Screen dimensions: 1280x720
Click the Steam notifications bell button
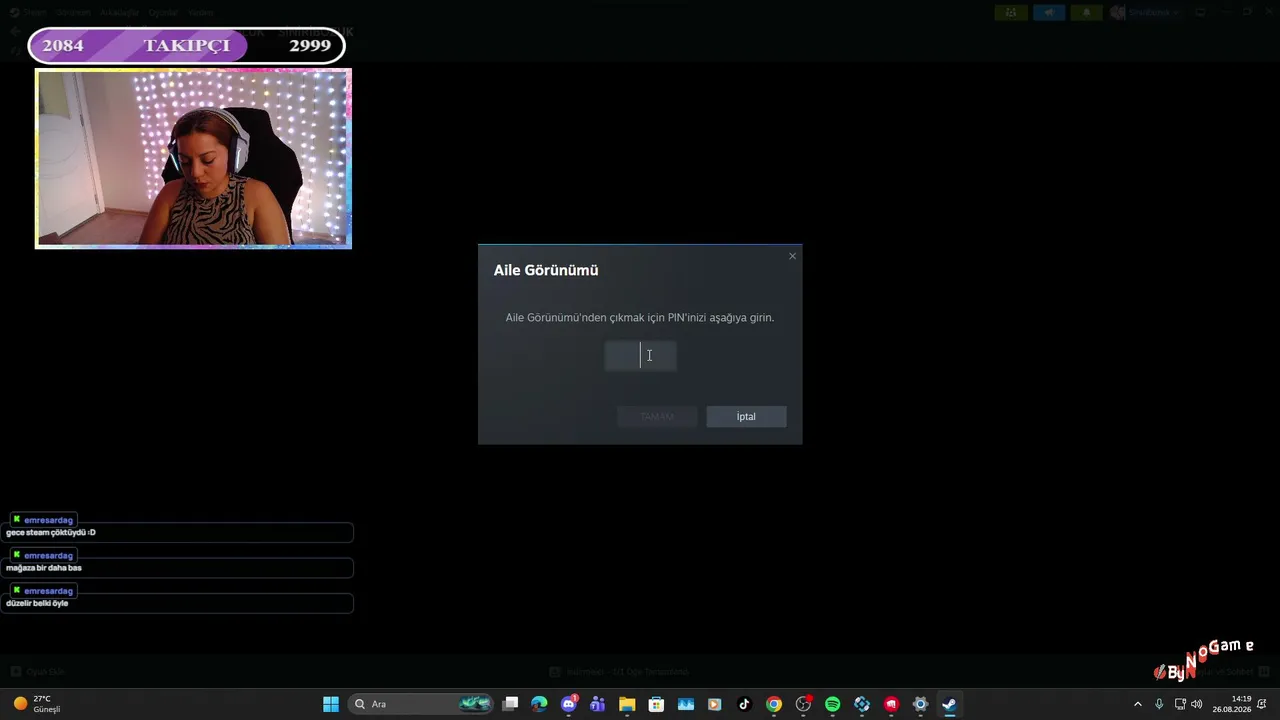click(x=1086, y=12)
